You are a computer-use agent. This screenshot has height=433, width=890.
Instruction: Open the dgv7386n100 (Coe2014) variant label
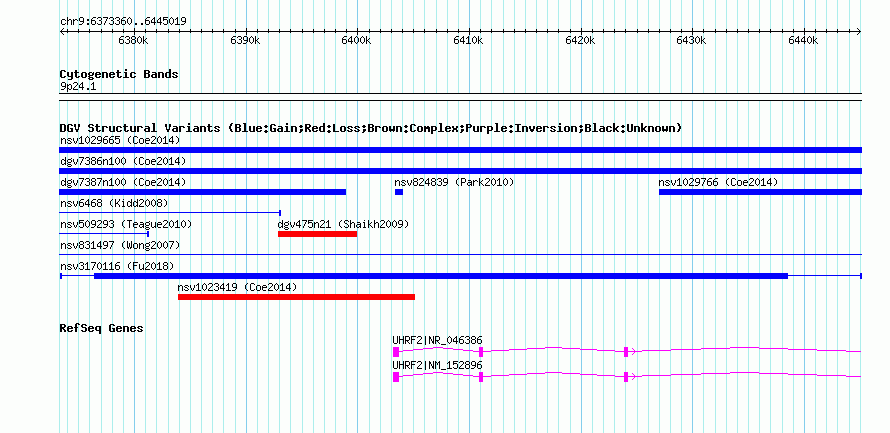[123, 161]
